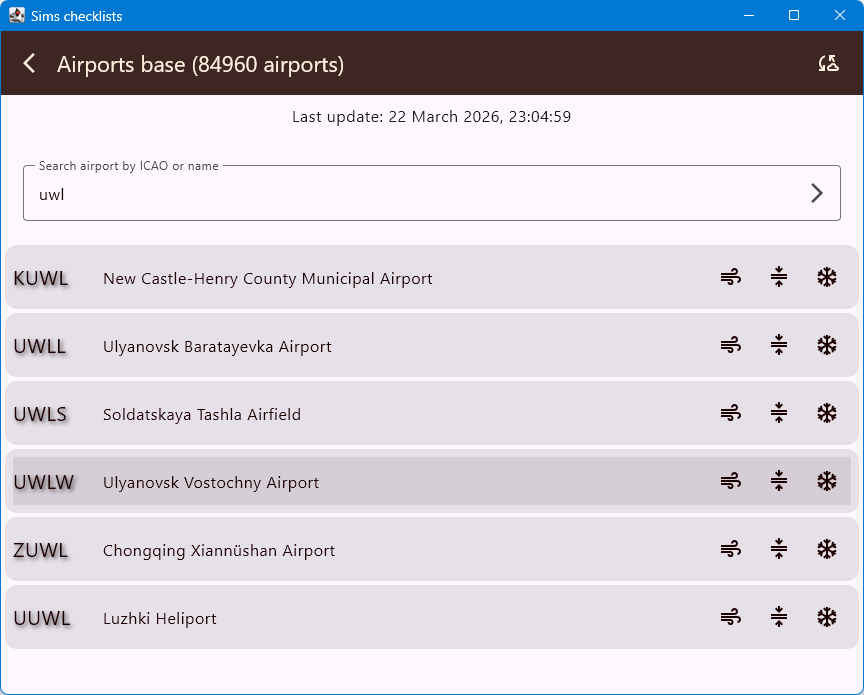Click the snowflake icon for UWLL

(x=827, y=345)
